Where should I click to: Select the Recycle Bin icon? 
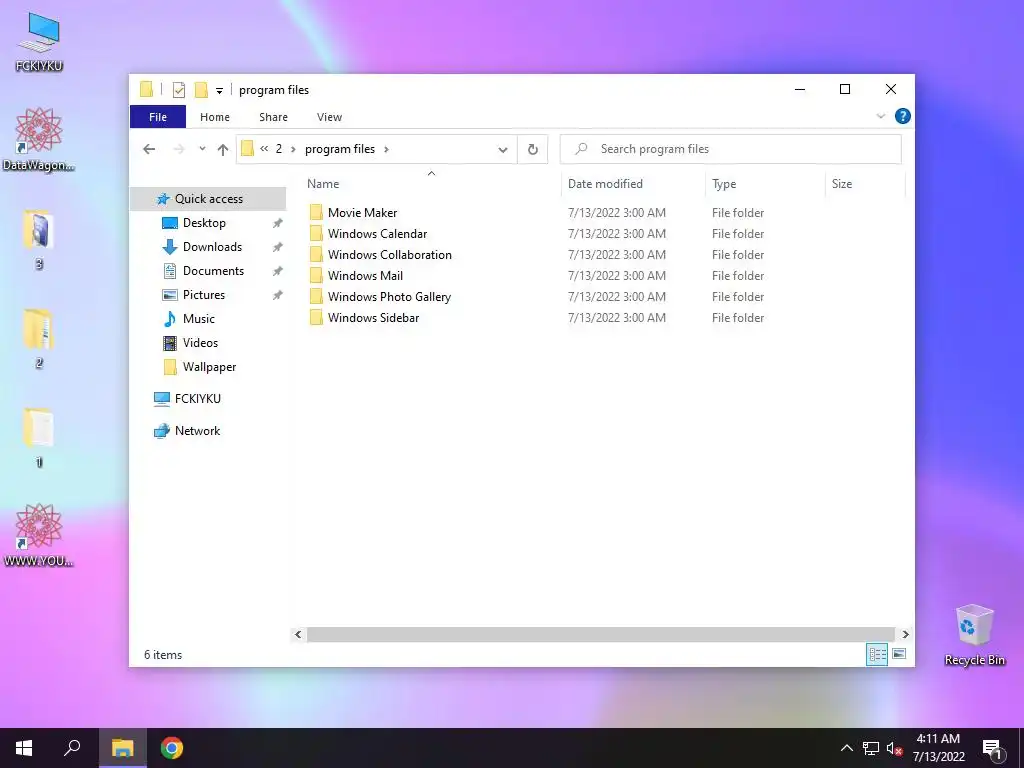pyautogui.click(x=974, y=635)
